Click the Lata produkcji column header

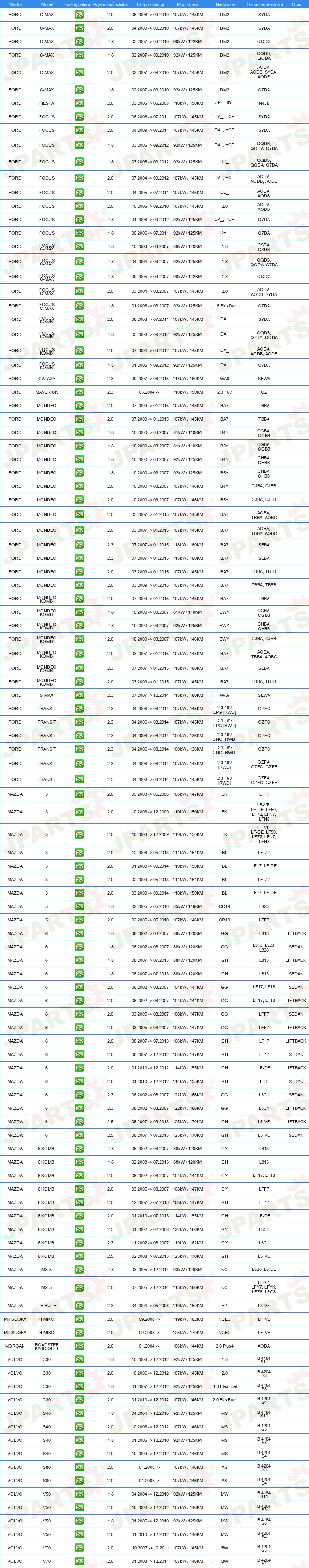(x=150, y=4)
